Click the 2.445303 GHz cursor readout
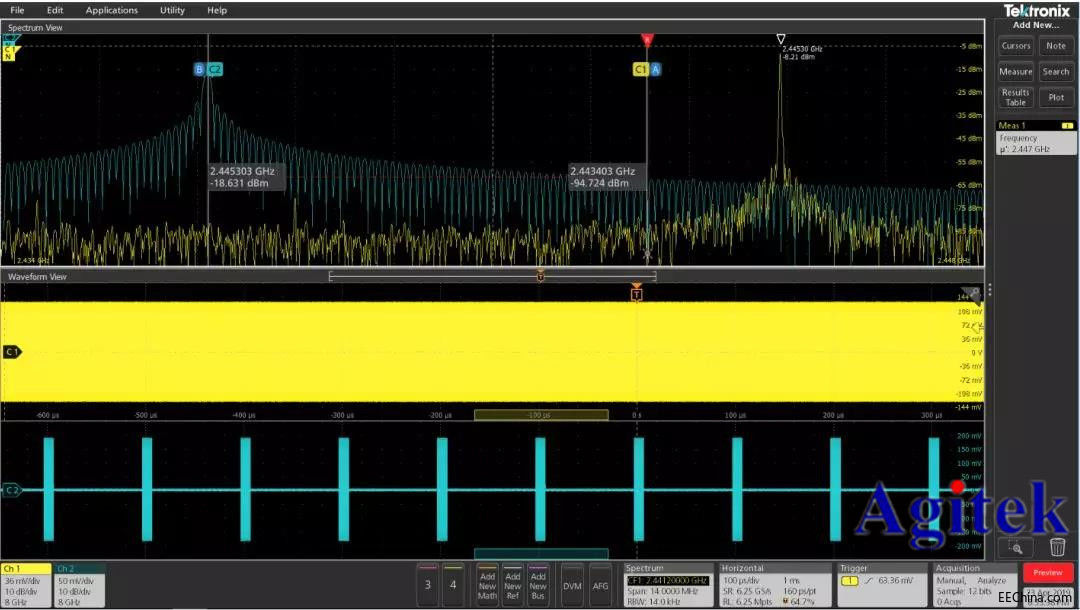1080x610 pixels. click(x=247, y=177)
